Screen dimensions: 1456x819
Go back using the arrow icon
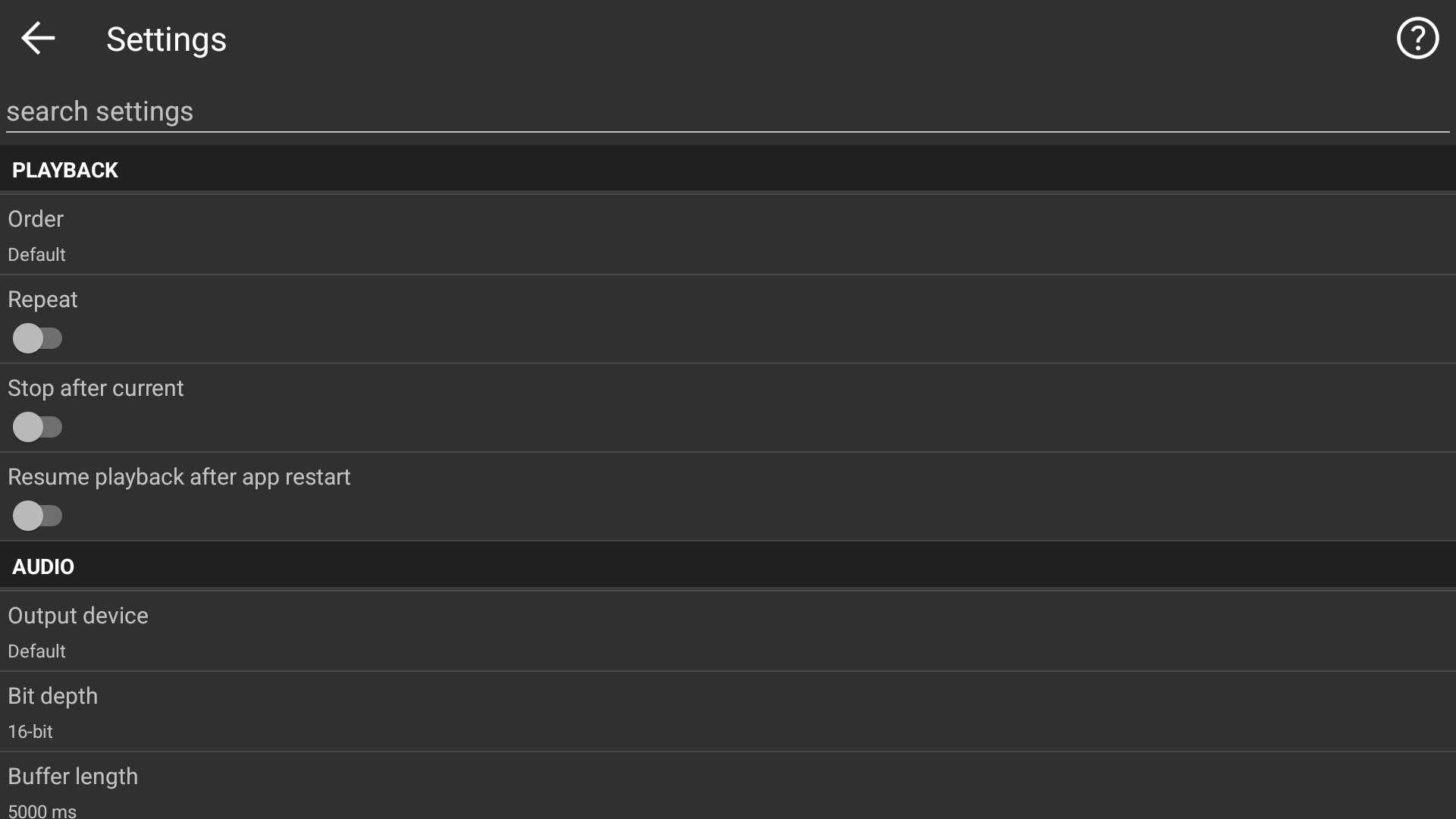38,39
